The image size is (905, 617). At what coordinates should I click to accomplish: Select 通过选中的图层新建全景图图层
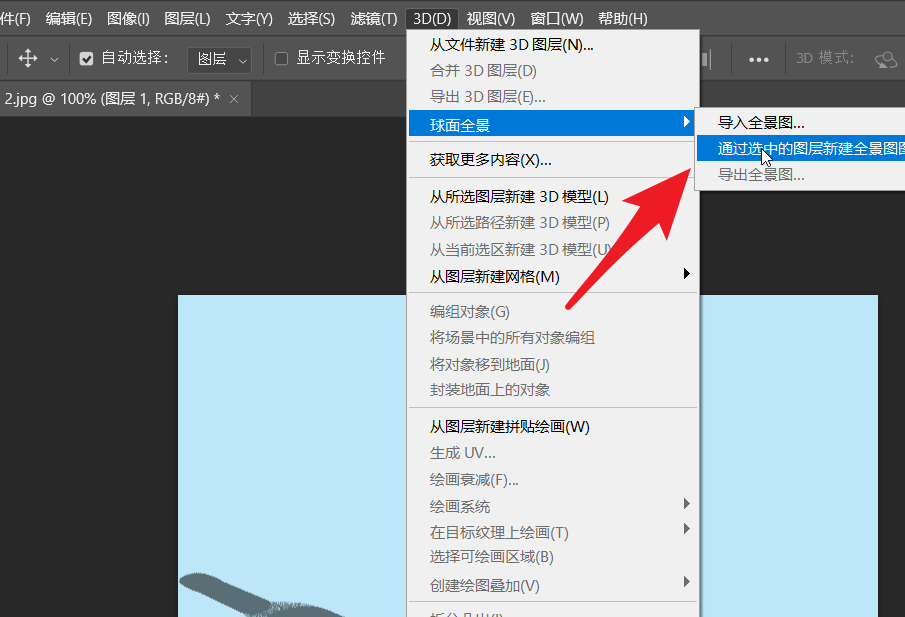coord(801,148)
